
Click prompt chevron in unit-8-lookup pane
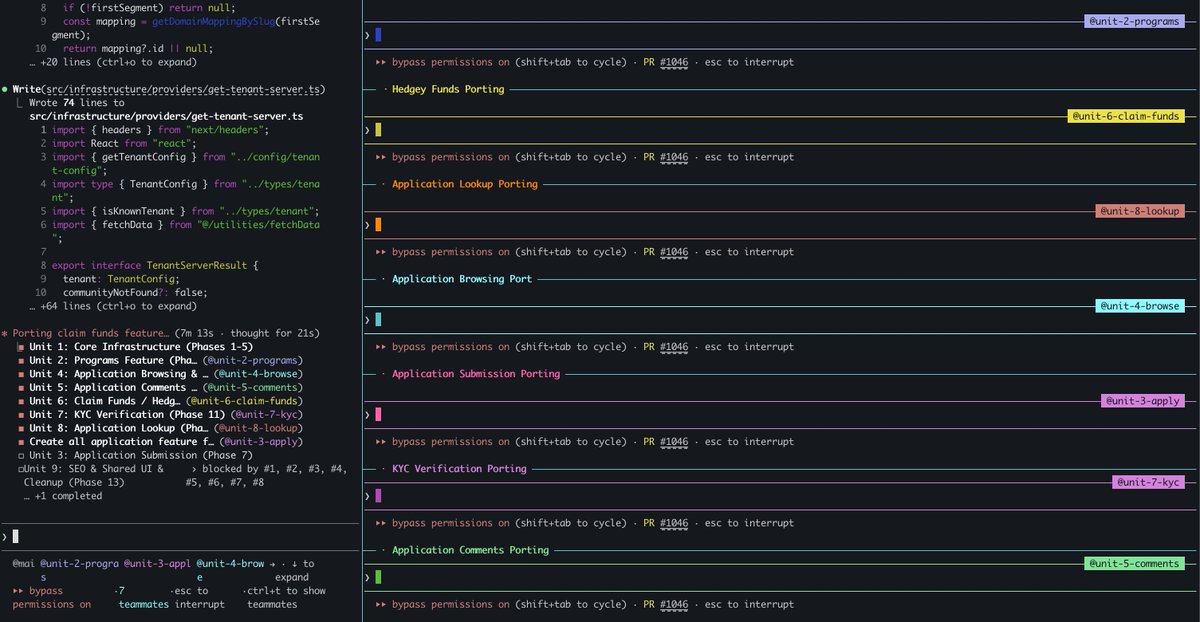click(367, 225)
